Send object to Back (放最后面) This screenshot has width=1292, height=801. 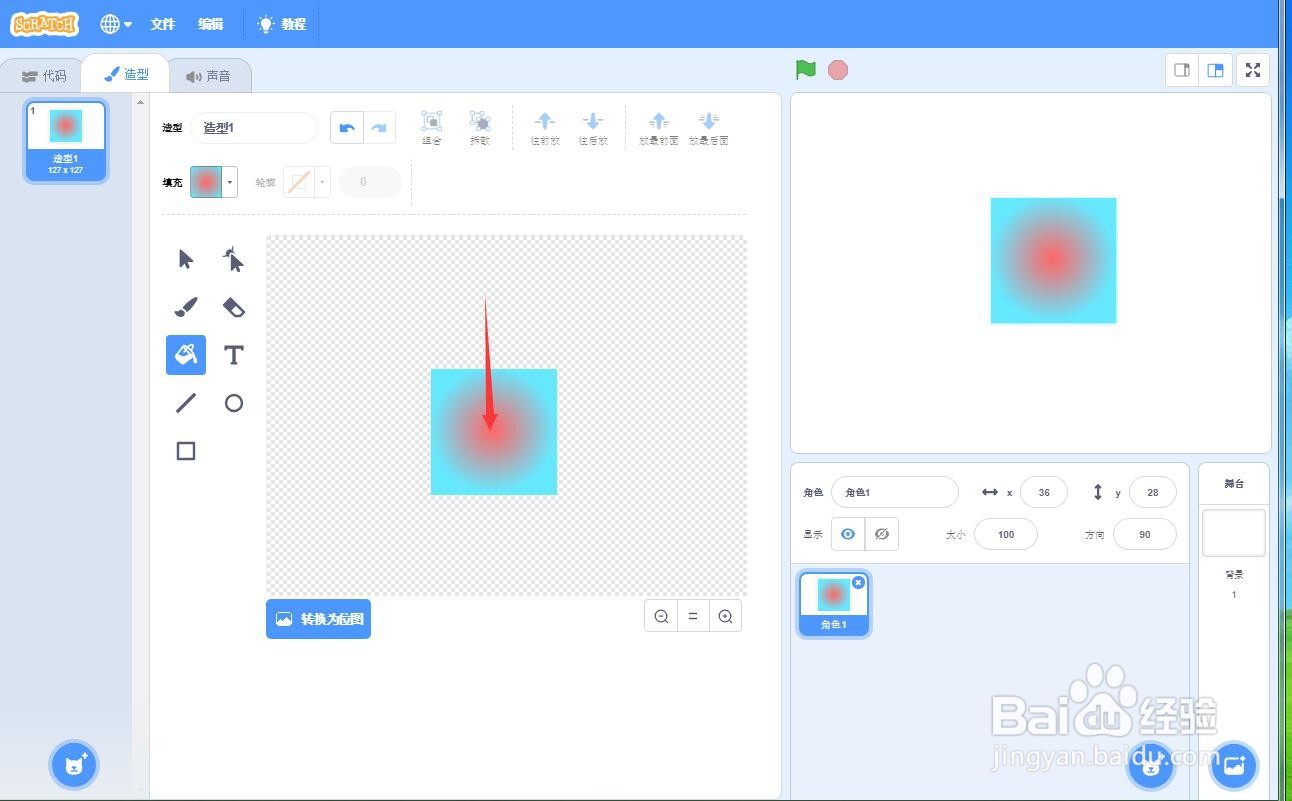click(708, 127)
